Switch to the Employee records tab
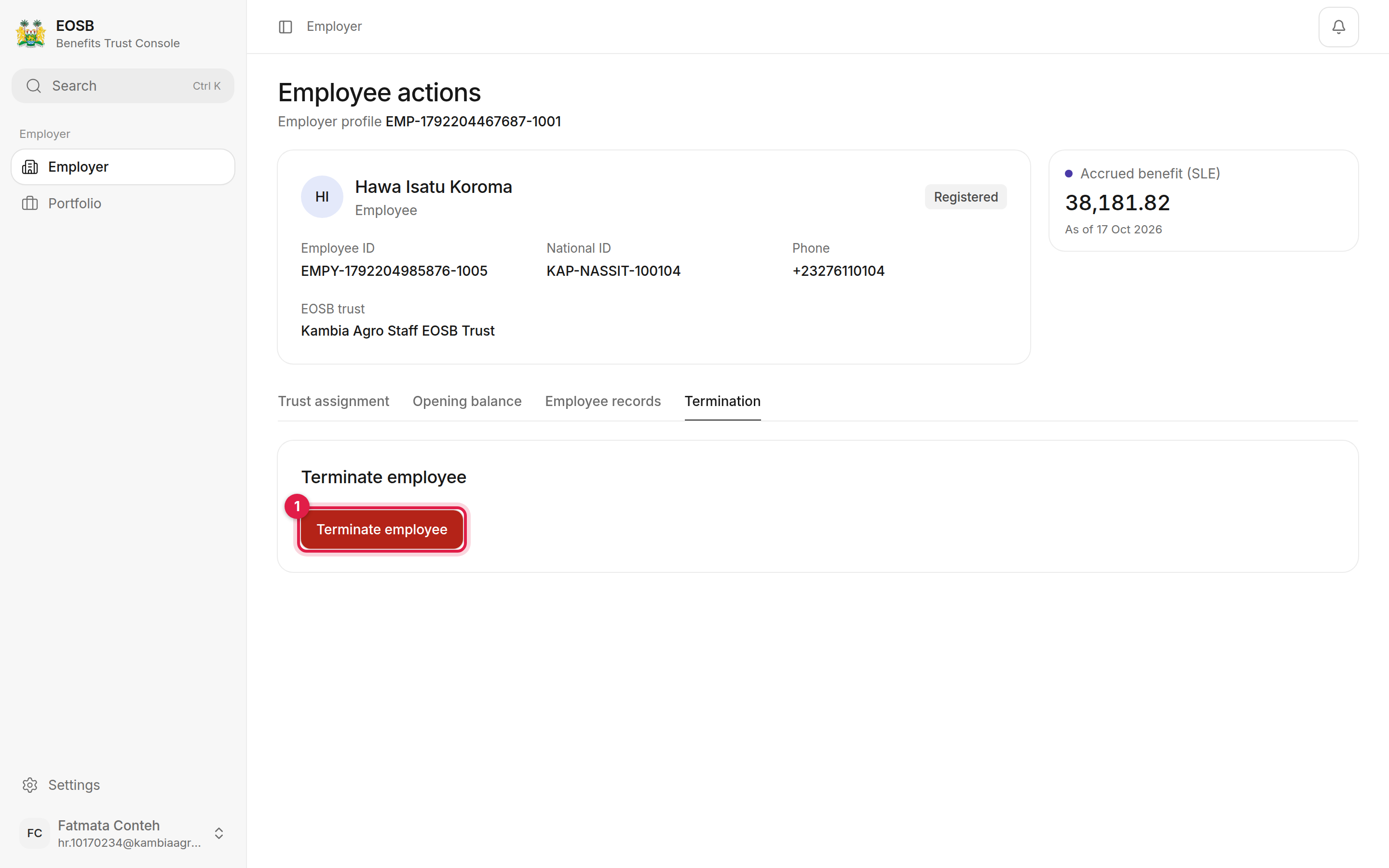 point(603,401)
